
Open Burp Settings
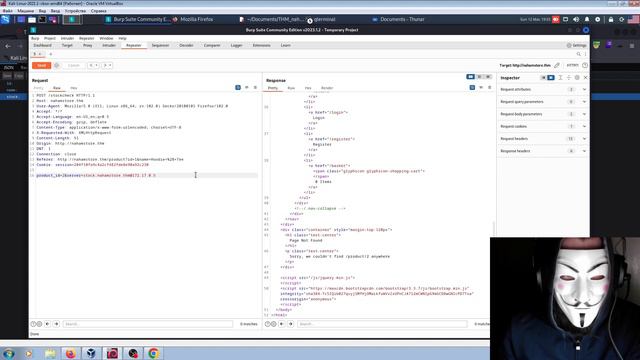point(576,45)
